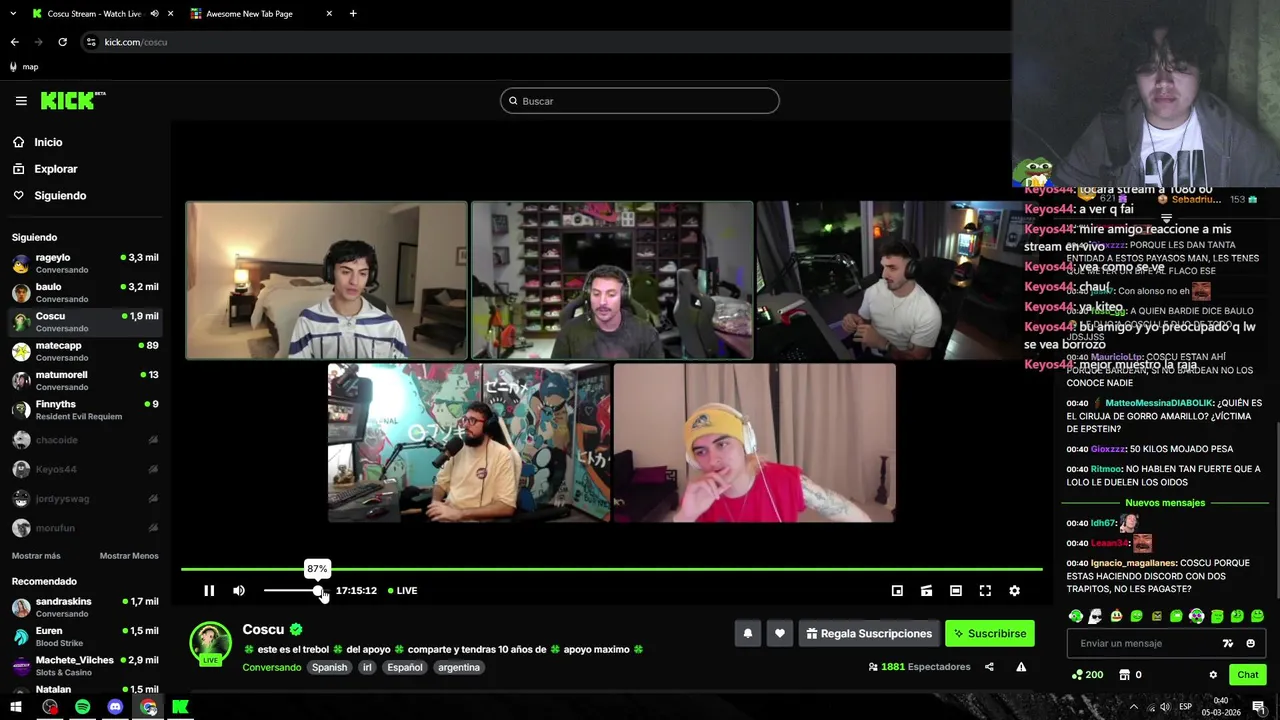Send message with Chat button
1280x720 pixels.
1247,675
